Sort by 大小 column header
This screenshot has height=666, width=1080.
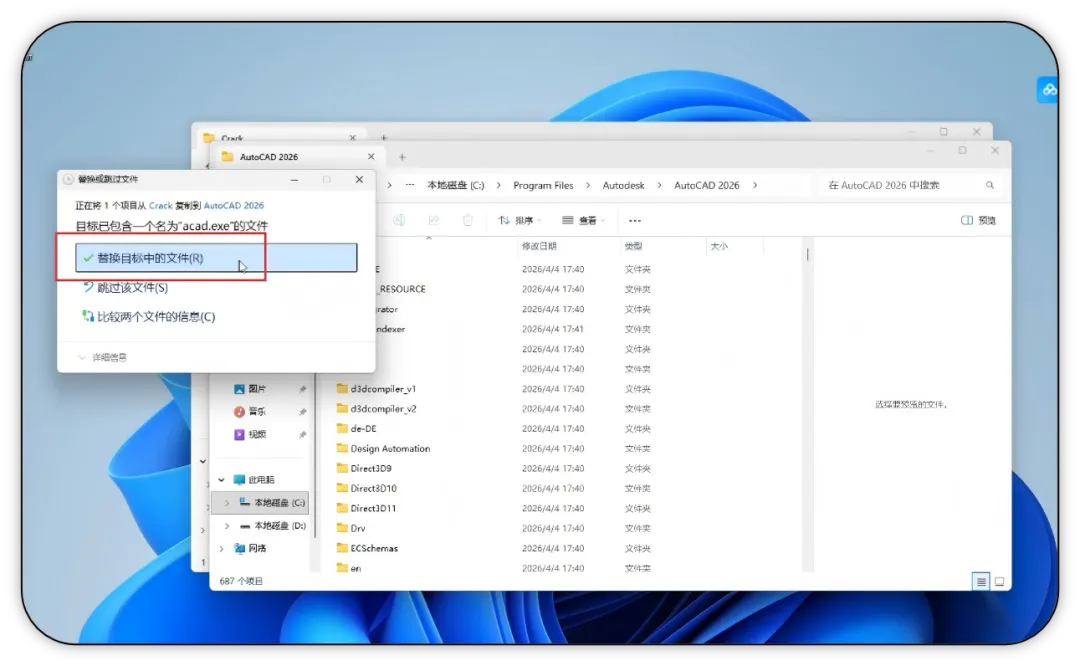coord(719,246)
